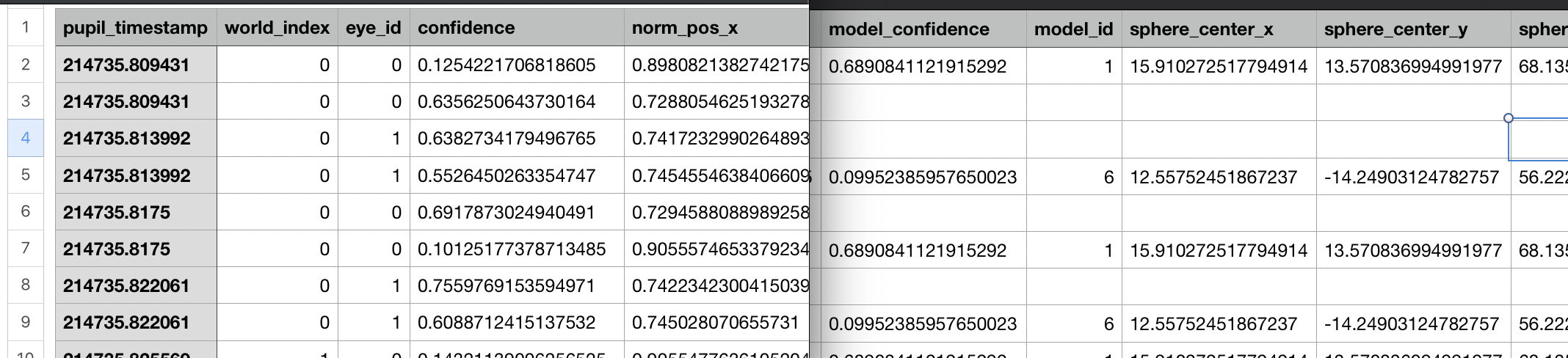Select row number 7
Image resolution: width=1568 pixels, height=358 pixels.
click(x=26, y=248)
